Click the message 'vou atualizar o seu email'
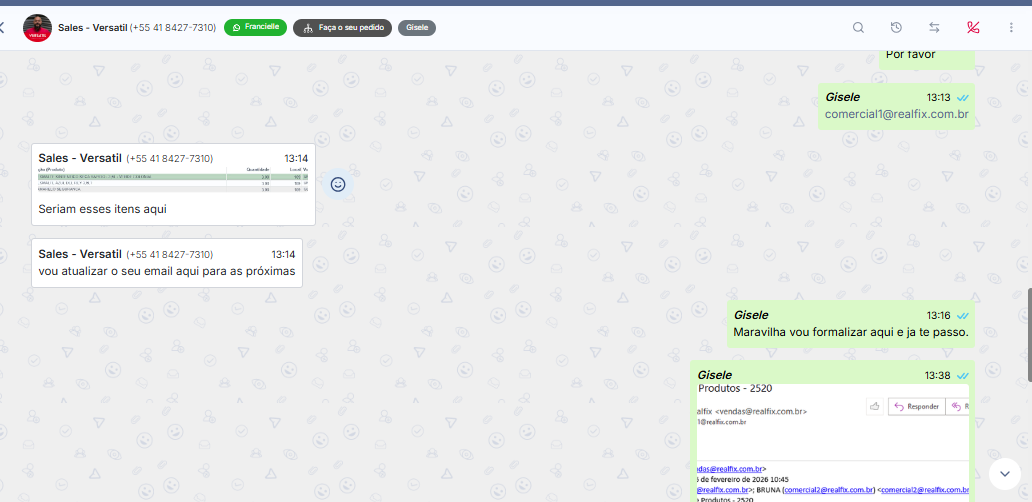The width and height of the screenshot is (1032, 502). 166,271
